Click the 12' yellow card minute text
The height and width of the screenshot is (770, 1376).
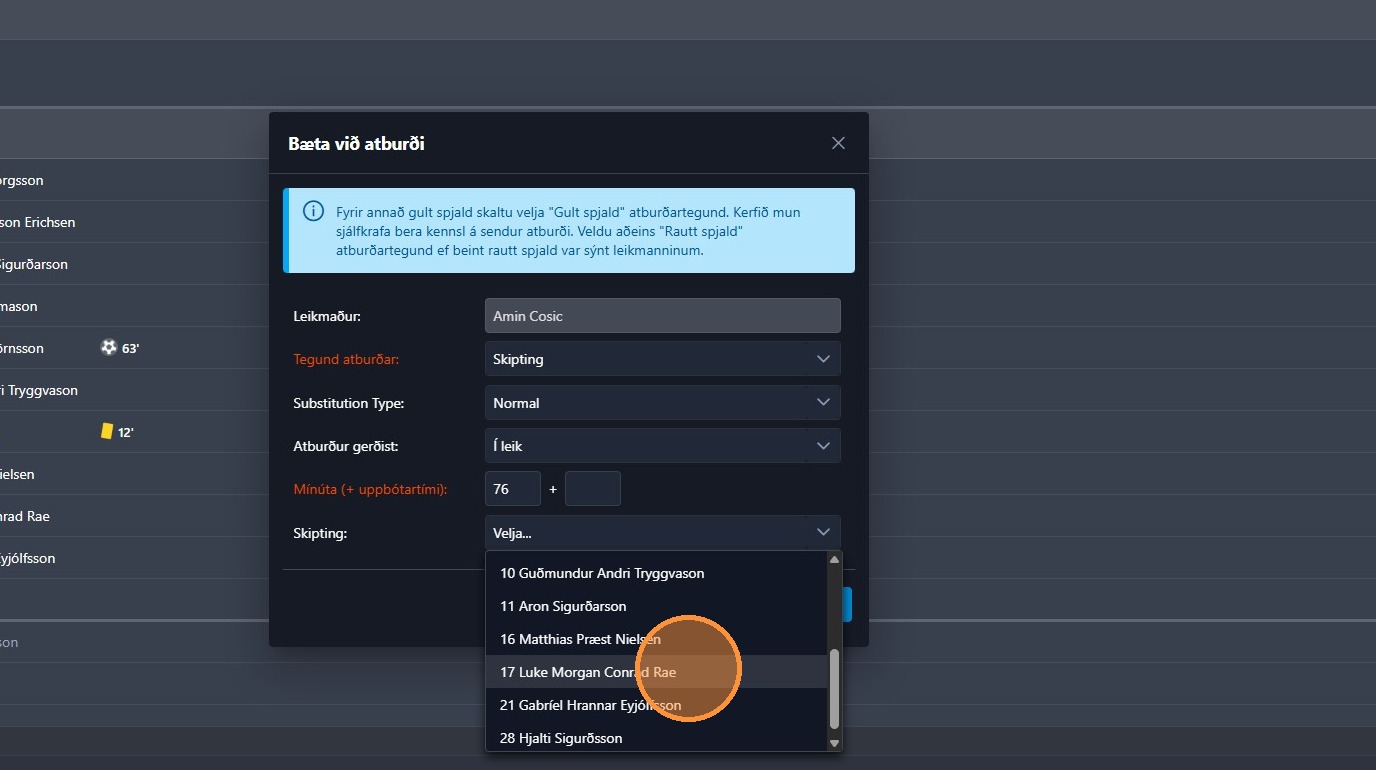[x=126, y=433]
